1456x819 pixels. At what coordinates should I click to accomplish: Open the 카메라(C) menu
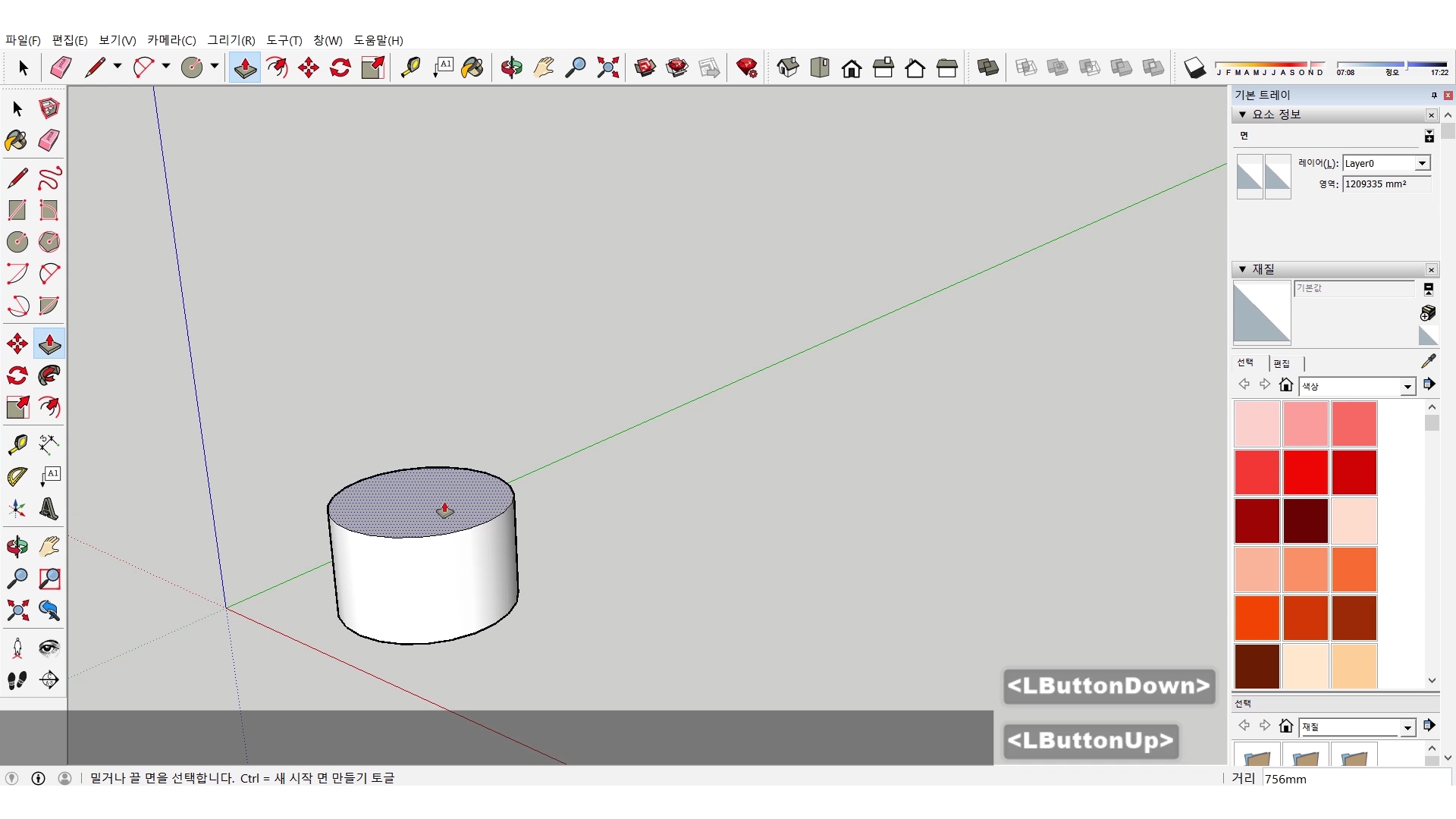(x=171, y=40)
